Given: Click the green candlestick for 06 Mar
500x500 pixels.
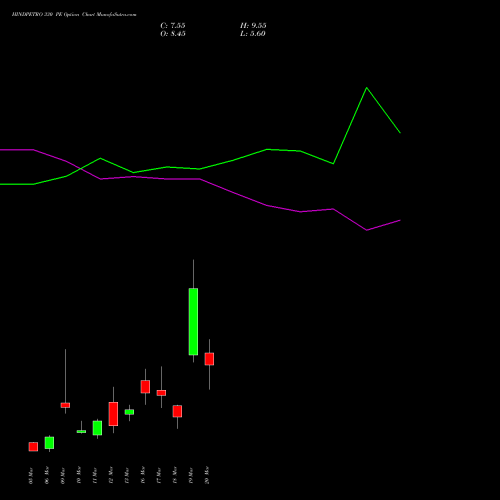Looking at the screenshot, I should [x=49, y=443].
